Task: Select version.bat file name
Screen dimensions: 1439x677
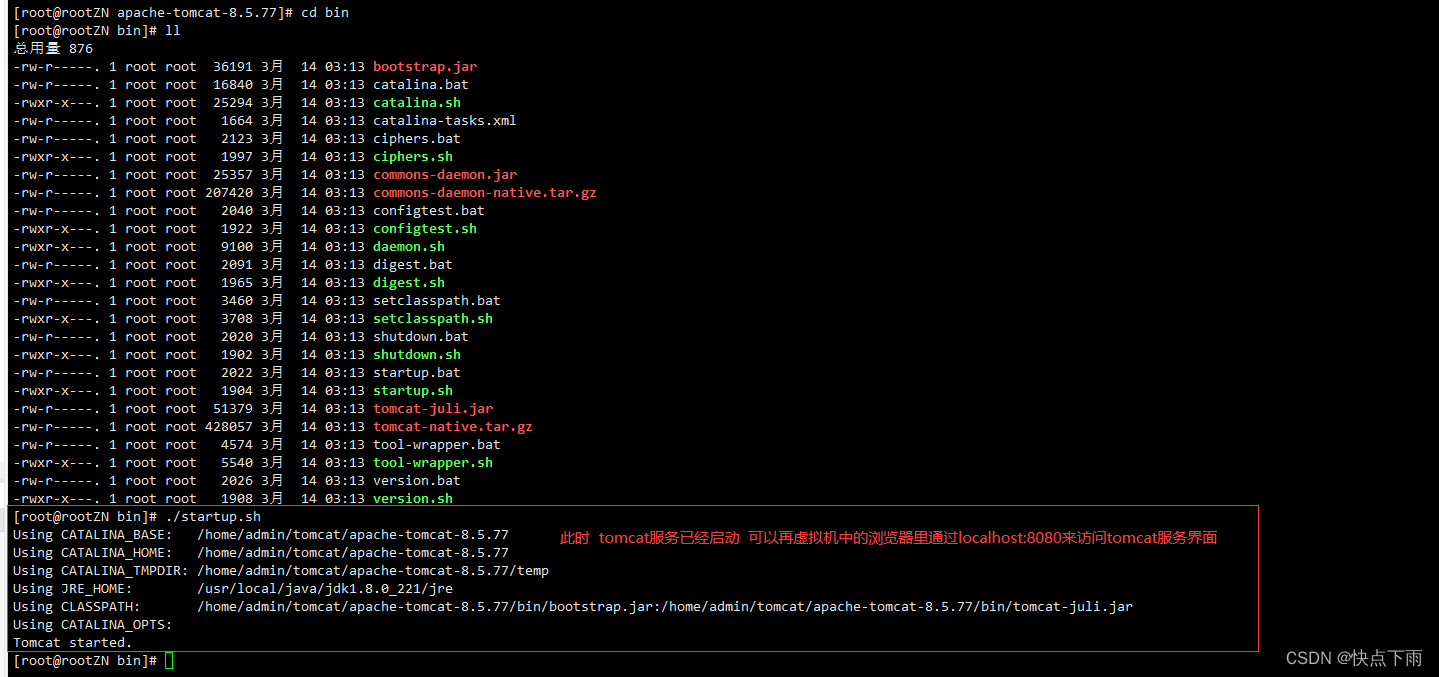Action: point(417,480)
